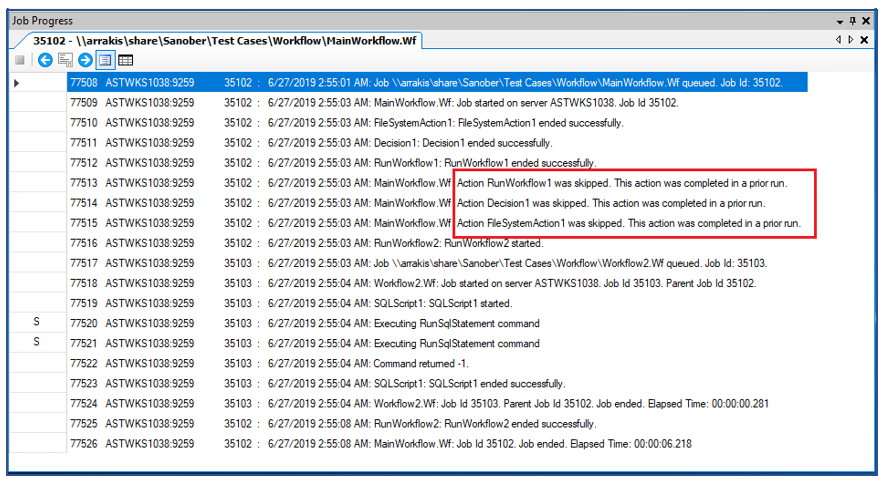Viewport: 887px width, 490px height.
Task: Click the S marker beside row 77521
Action: [37, 343]
